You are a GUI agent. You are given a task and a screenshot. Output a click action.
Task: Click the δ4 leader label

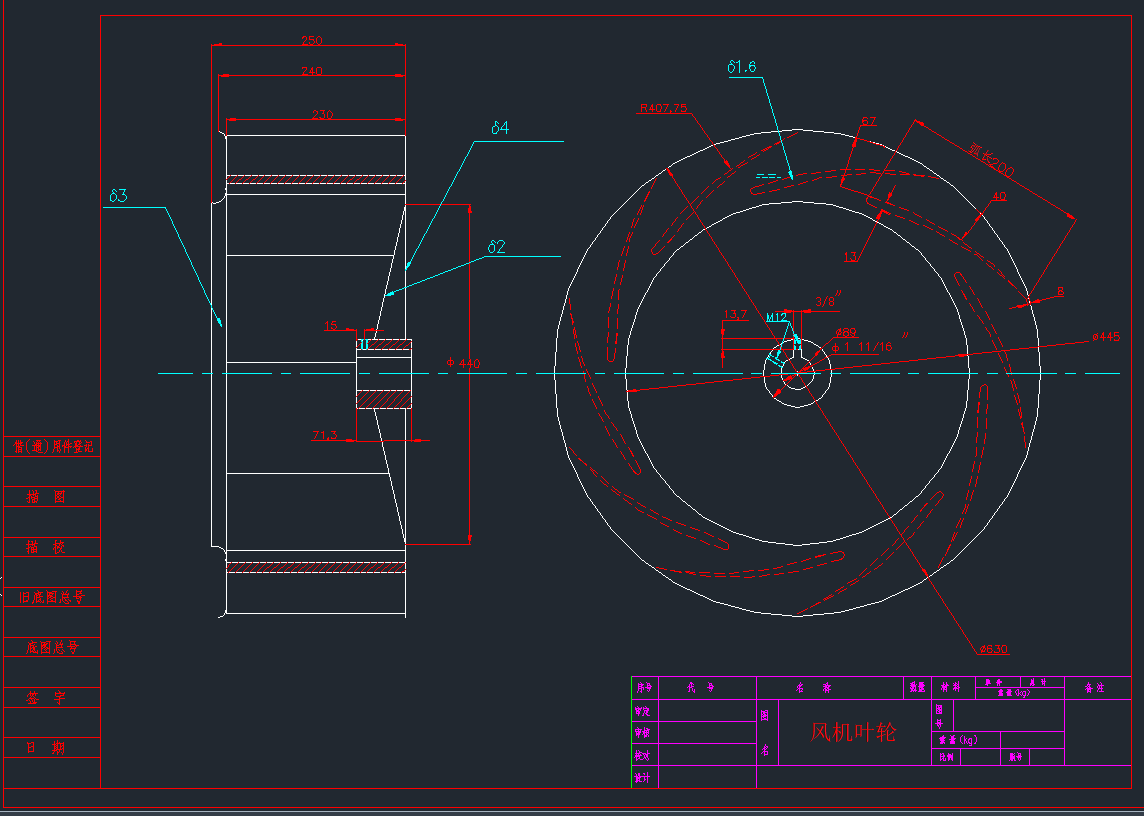[x=500, y=128]
